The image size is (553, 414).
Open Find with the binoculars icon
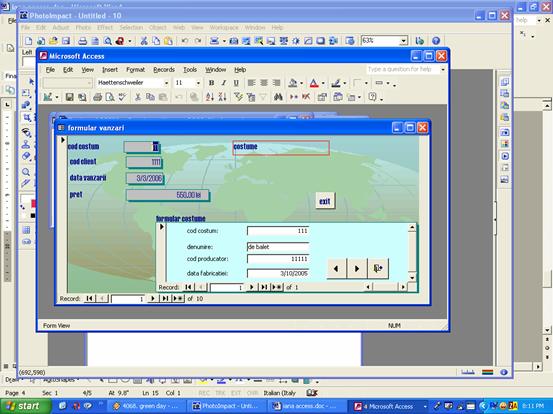pos(278,97)
